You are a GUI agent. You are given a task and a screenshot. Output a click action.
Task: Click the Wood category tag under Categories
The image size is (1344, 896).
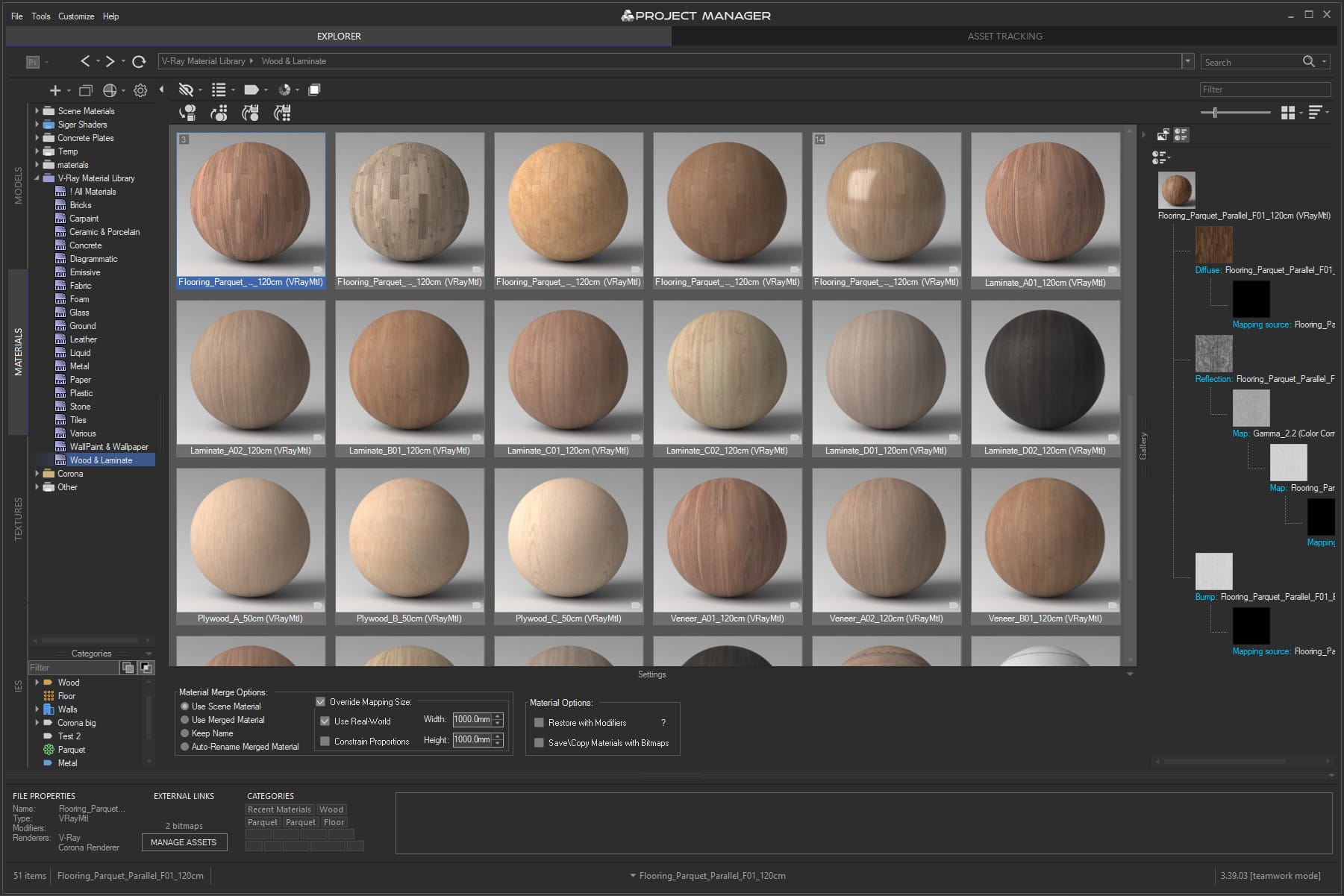click(331, 809)
